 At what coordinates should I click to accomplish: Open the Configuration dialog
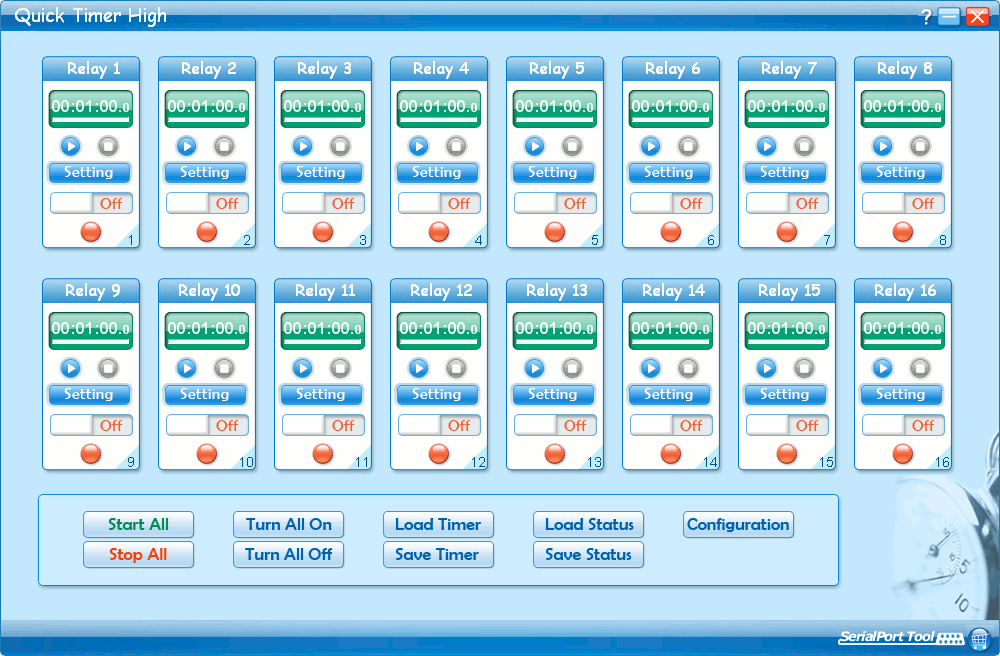click(739, 525)
